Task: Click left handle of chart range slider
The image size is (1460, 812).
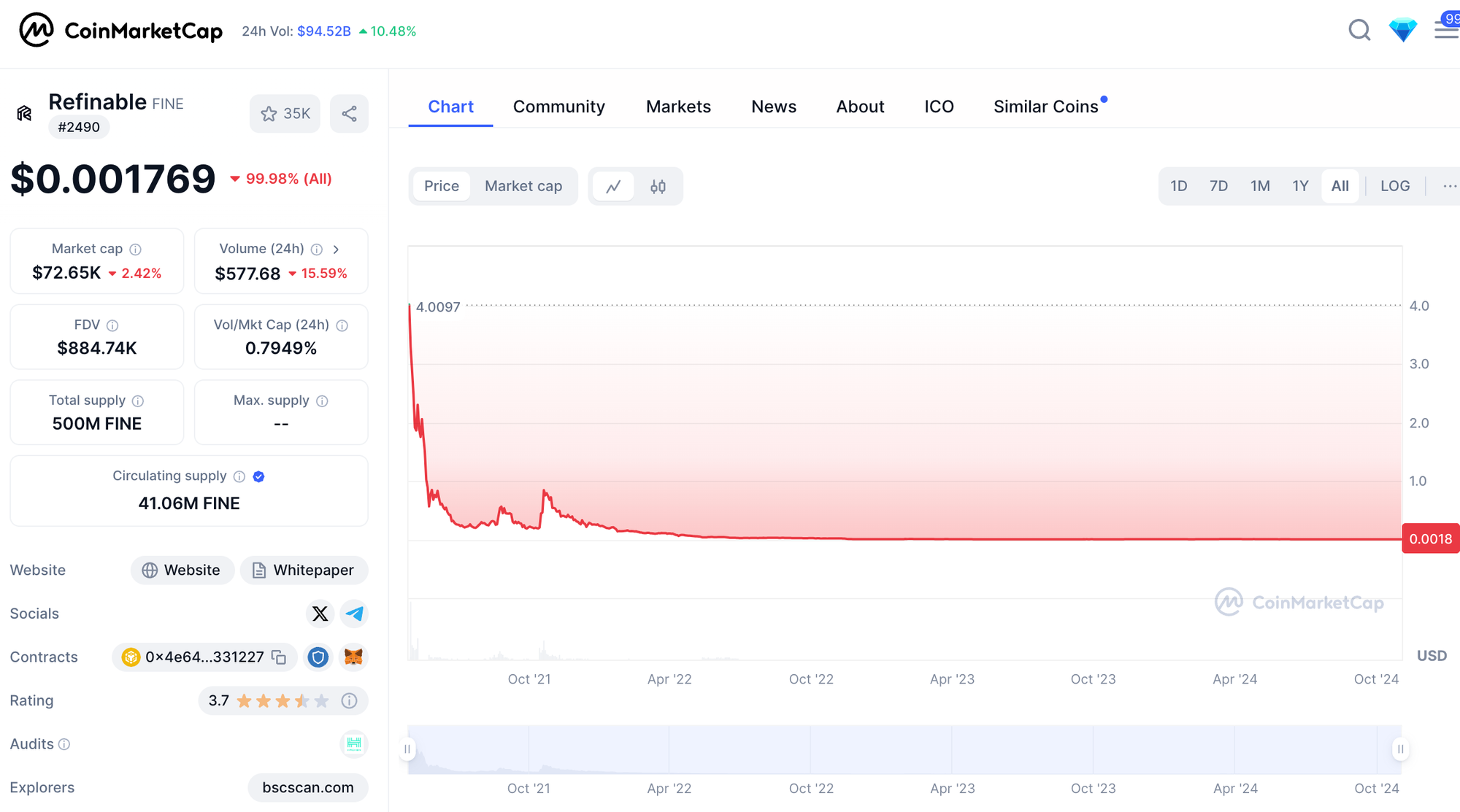Action: tap(407, 749)
